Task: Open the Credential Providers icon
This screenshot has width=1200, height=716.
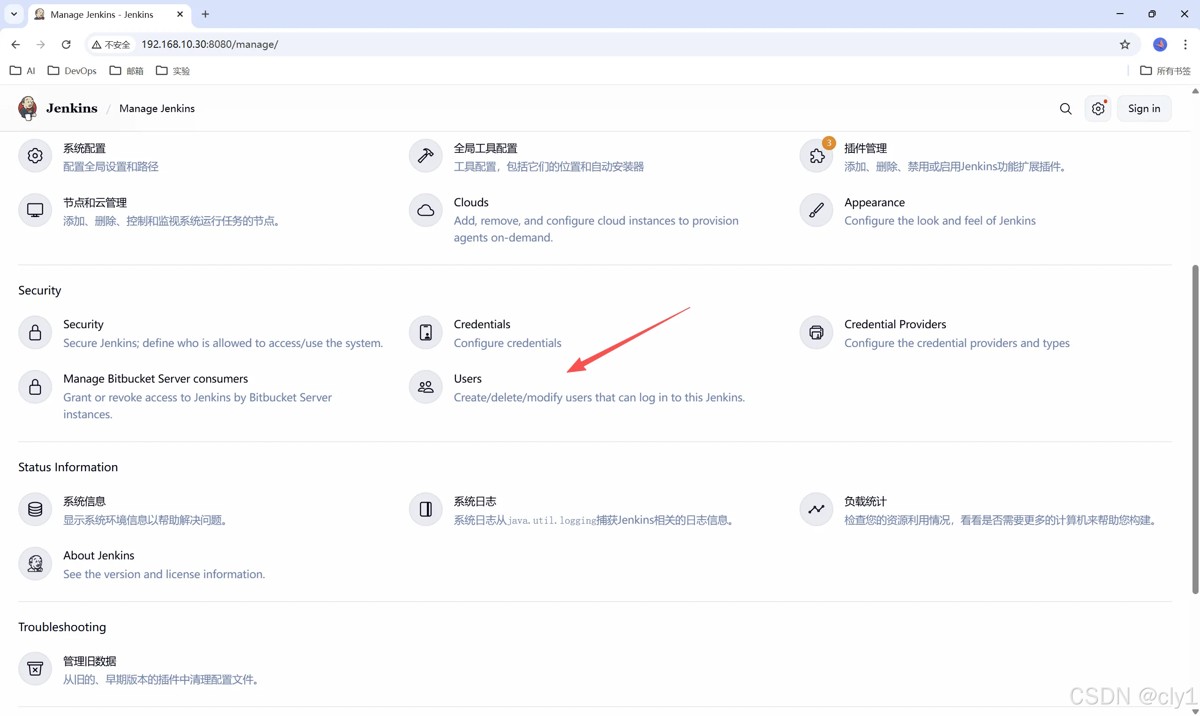Action: (817, 333)
